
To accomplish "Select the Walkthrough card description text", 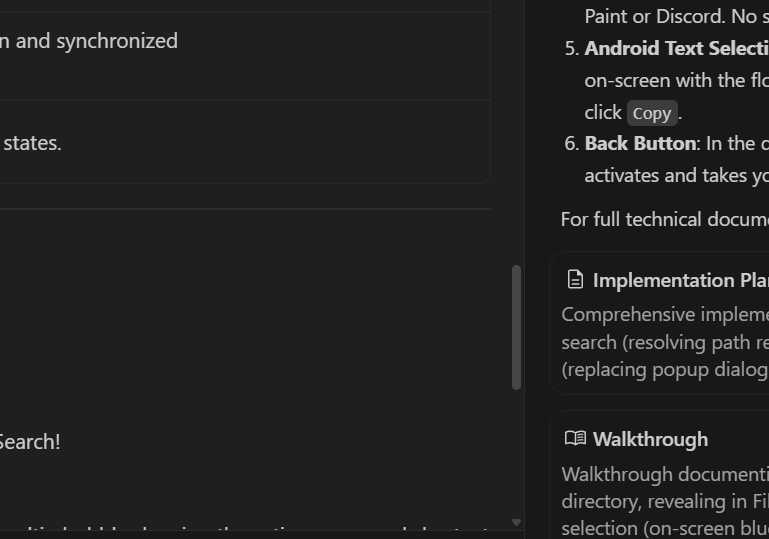I will tap(665, 501).
